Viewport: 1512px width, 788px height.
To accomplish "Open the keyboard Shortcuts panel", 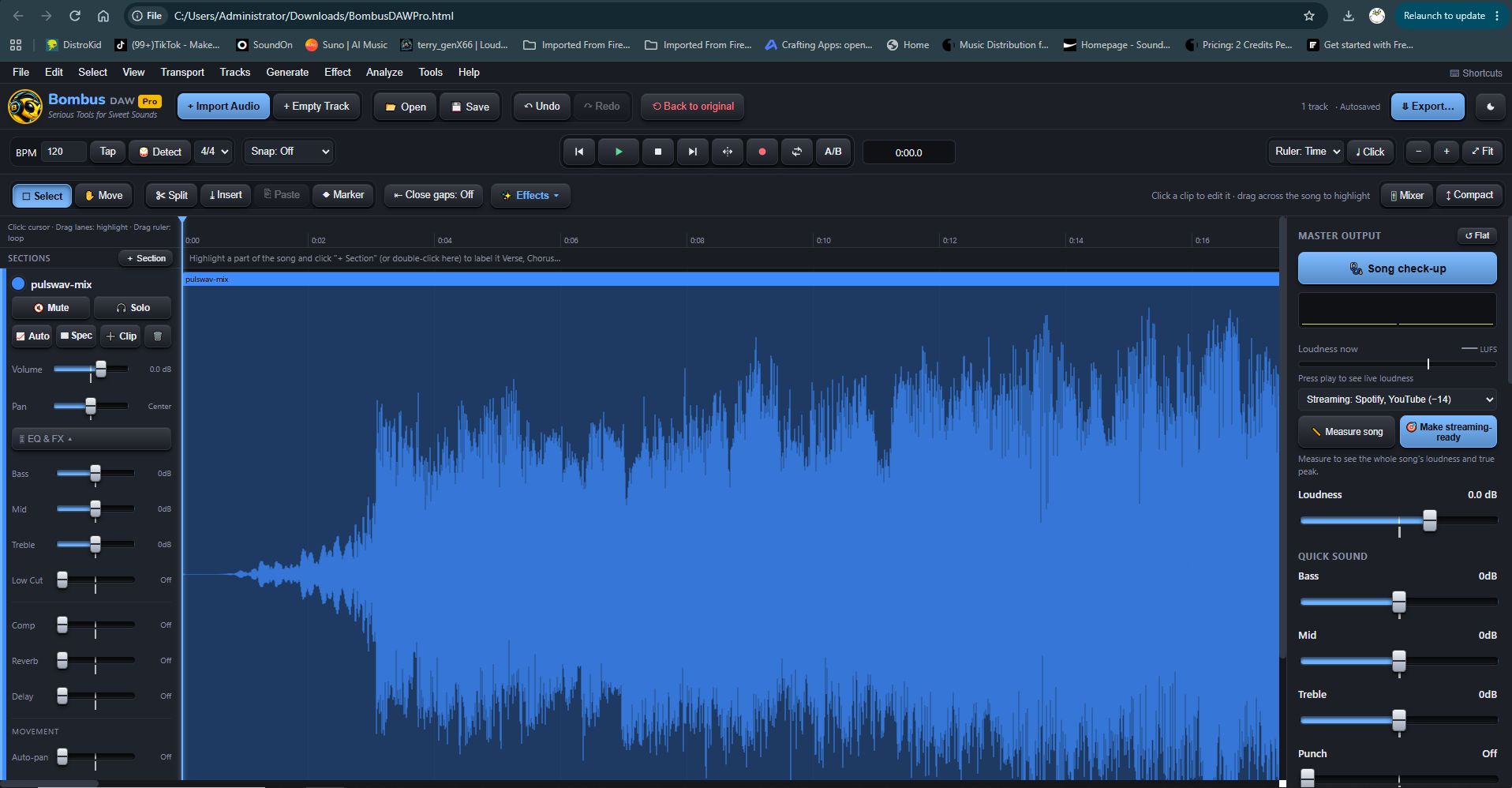I will tap(1476, 73).
